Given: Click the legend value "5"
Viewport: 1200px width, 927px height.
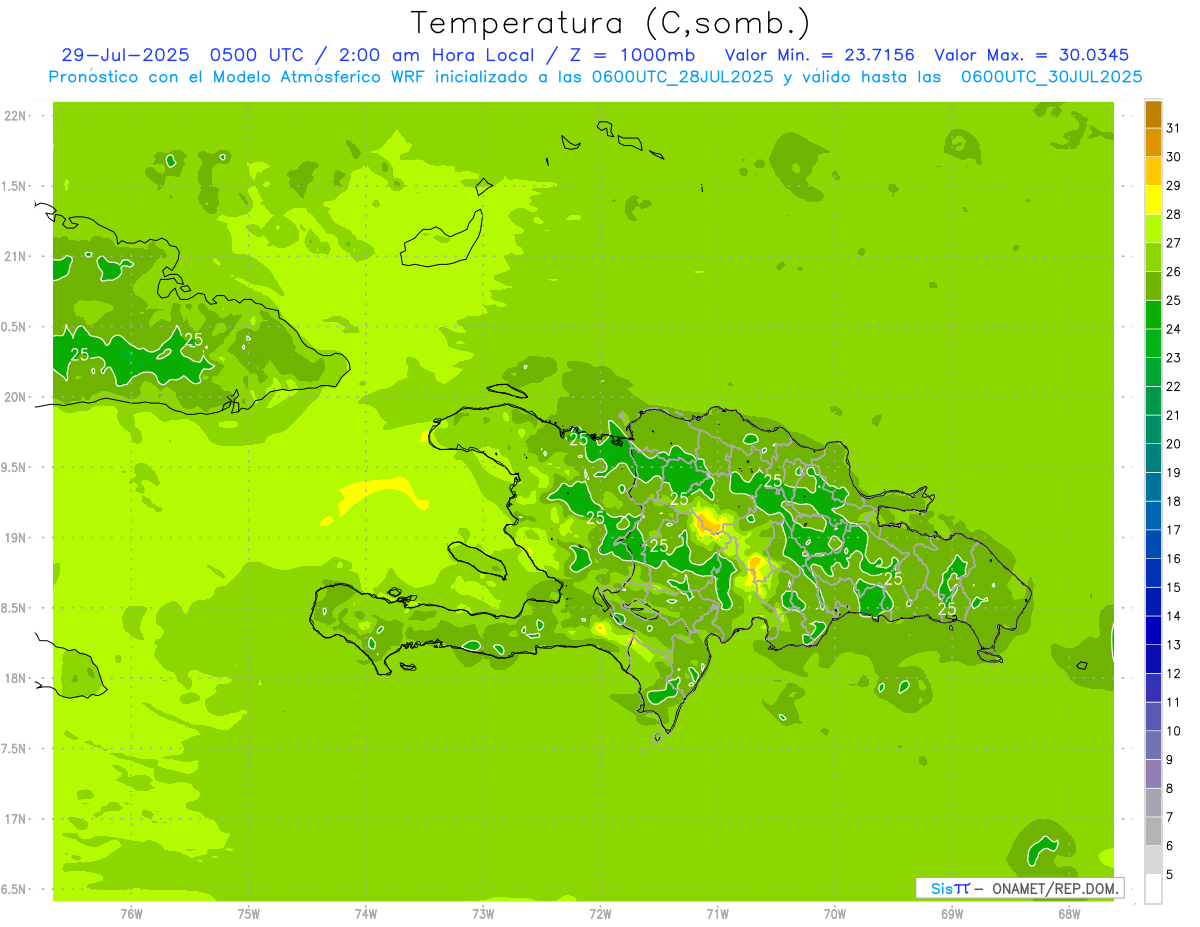Looking at the screenshot, I should [x=1170, y=875].
